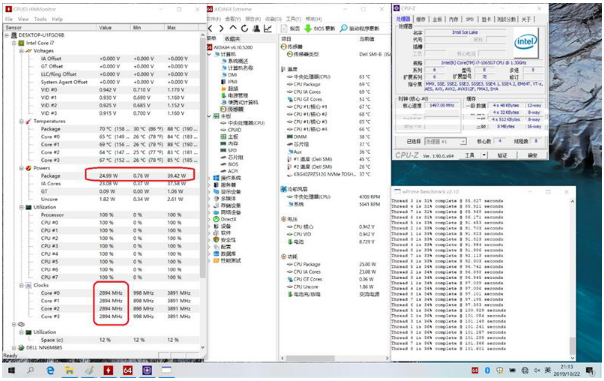The height and width of the screenshot is (381, 604).
Task: Select Uncore row in HWMonitor
Action: [x=103, y=199]
